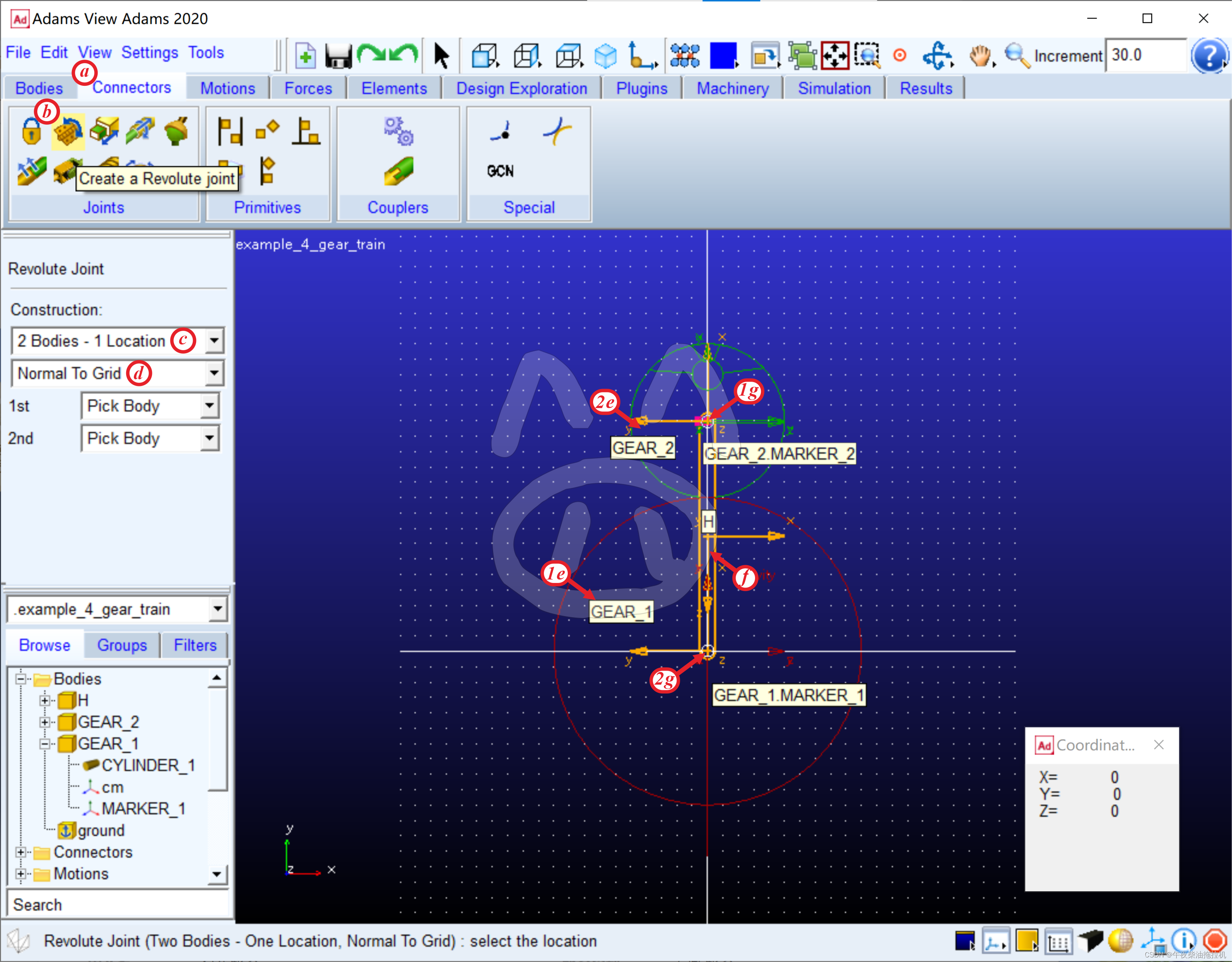
Task: Open the Tools menu
Action: point(206,52)
